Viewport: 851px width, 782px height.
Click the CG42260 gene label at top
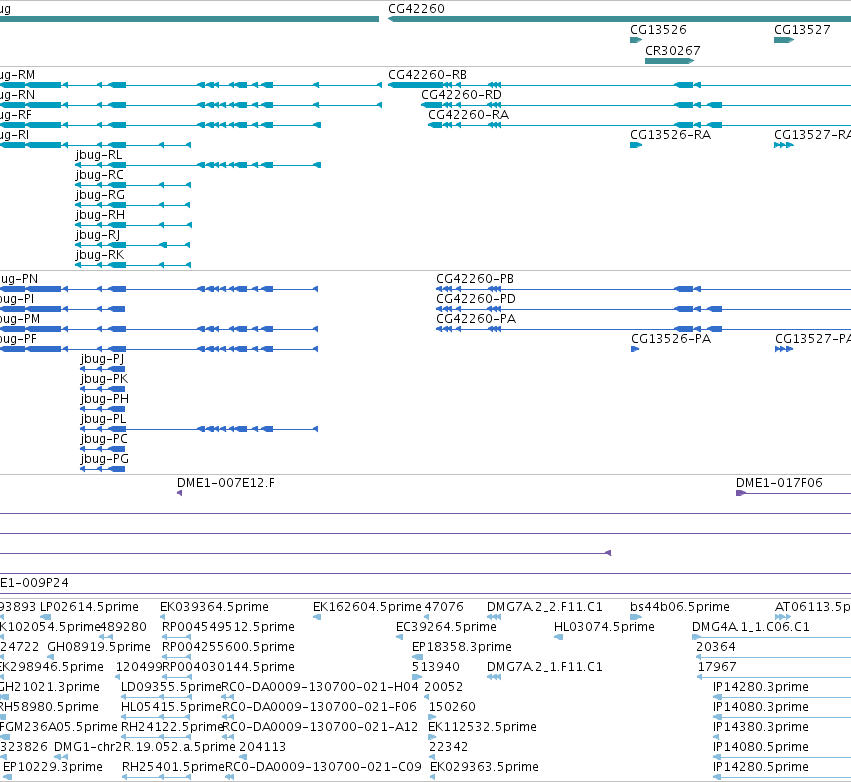[416, 9]
